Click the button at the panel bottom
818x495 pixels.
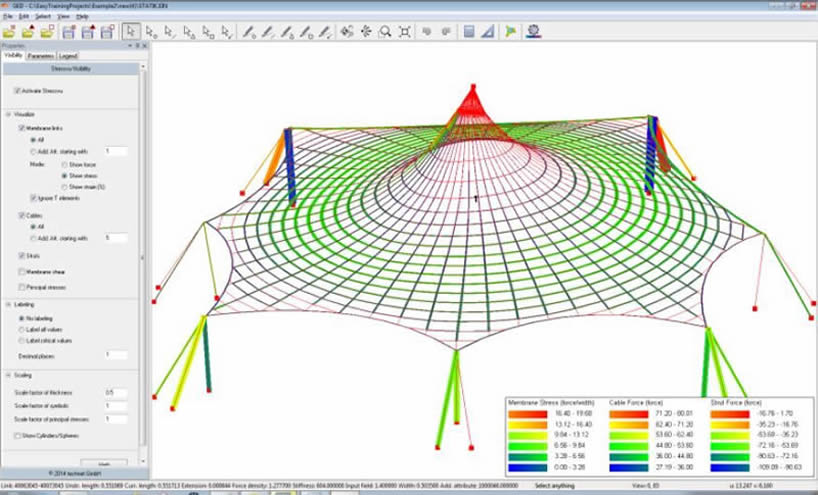click(111, 463)
